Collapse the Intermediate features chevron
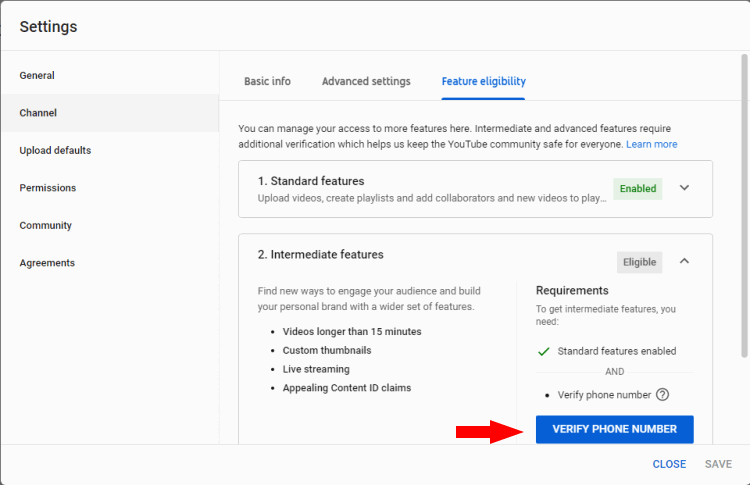750x485 pixels. coord(684,261)
